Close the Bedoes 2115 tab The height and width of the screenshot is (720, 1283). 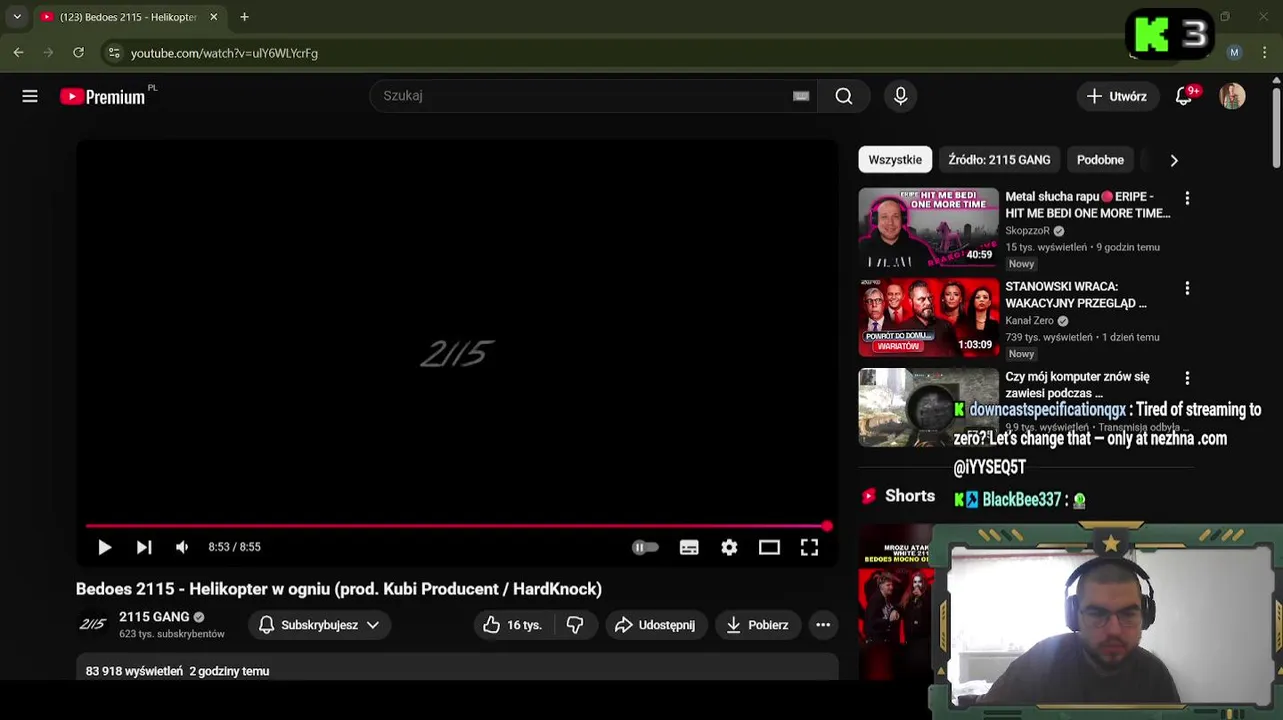(x=213, y=17)
